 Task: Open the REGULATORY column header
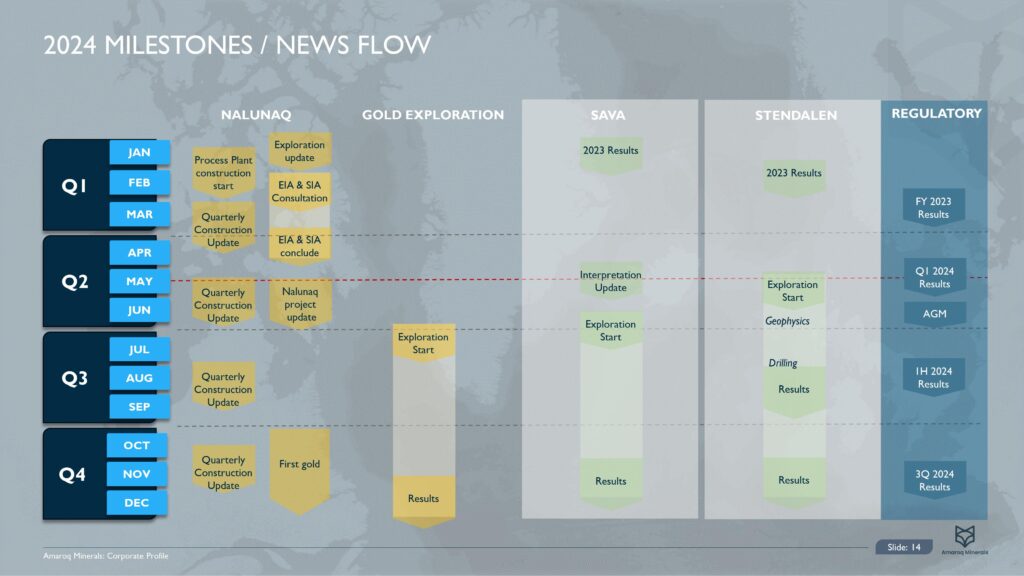pyautogui.click(x=936, y=114)
